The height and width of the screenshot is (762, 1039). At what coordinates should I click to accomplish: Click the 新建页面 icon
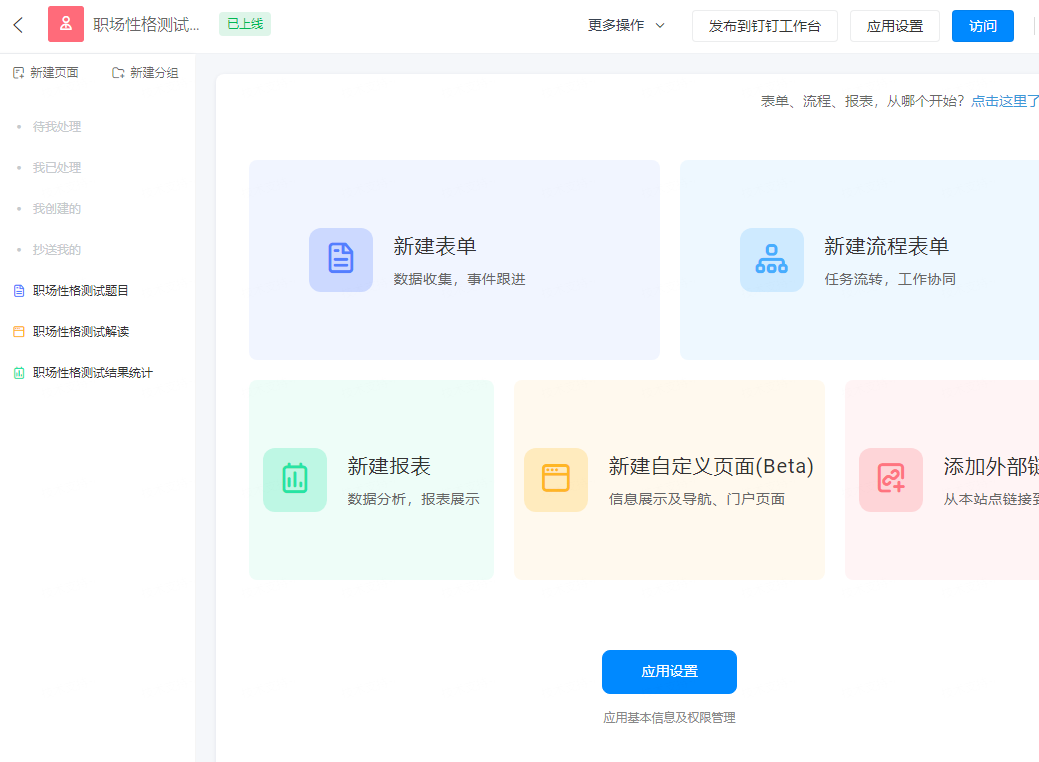pyautogui.click(x=19, y=73)
